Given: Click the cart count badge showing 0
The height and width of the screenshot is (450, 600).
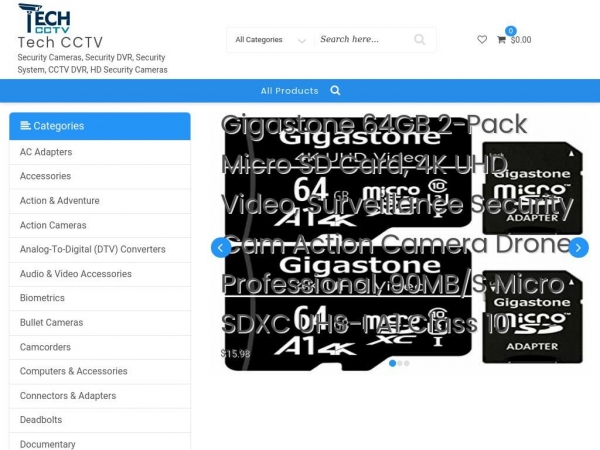Looking at the screenshot, I should (x=510, y=31).
